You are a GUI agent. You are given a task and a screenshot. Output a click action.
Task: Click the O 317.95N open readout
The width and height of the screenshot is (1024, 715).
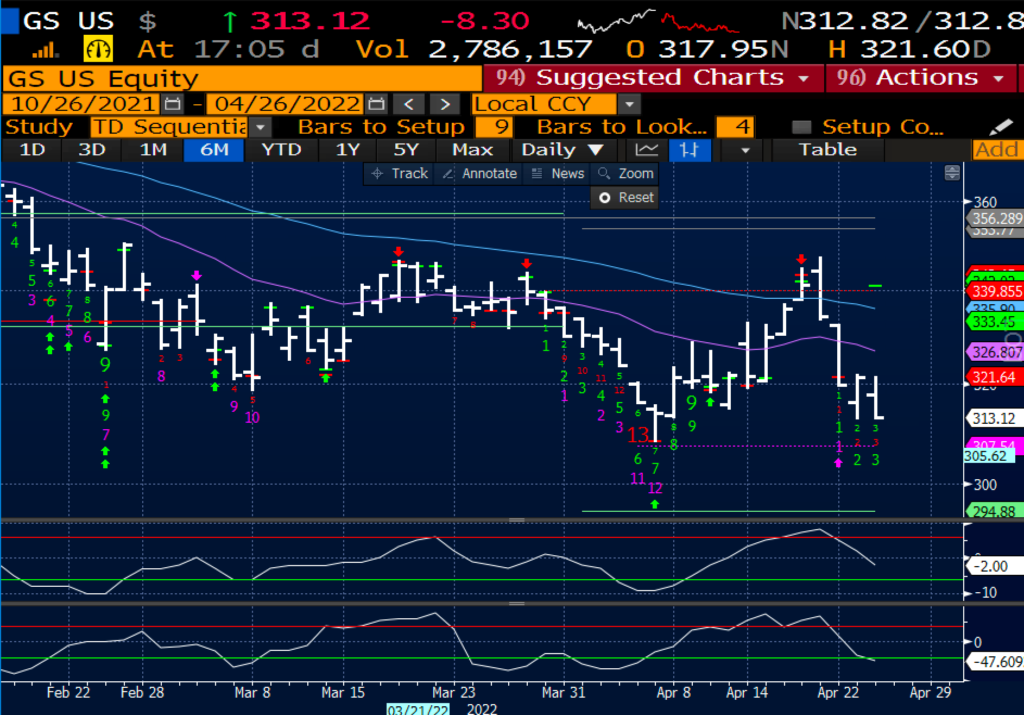tap(707, 49)
